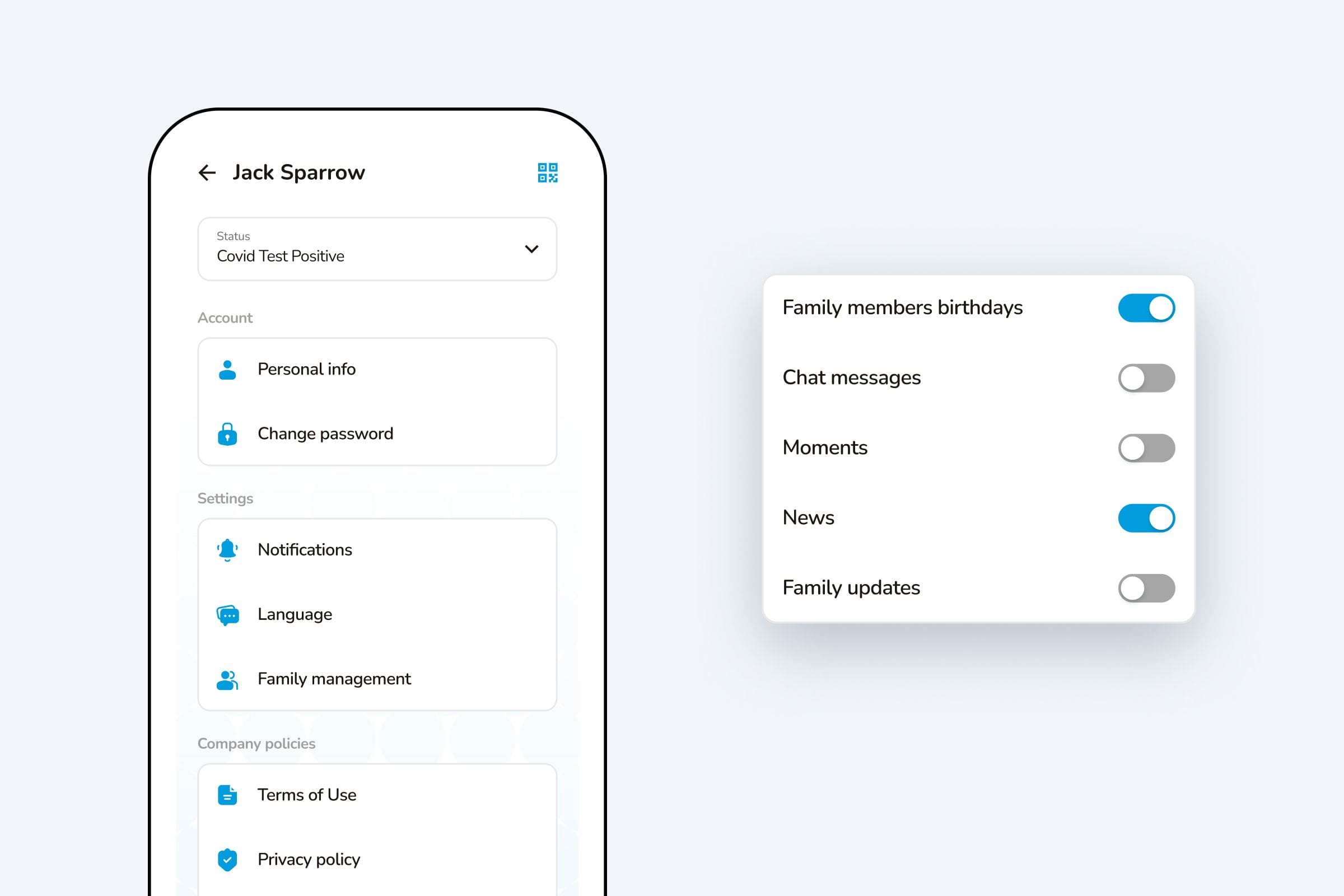Click the Account section label
The width and height of the screenshot is (1344, 896).
coord(225,318)
